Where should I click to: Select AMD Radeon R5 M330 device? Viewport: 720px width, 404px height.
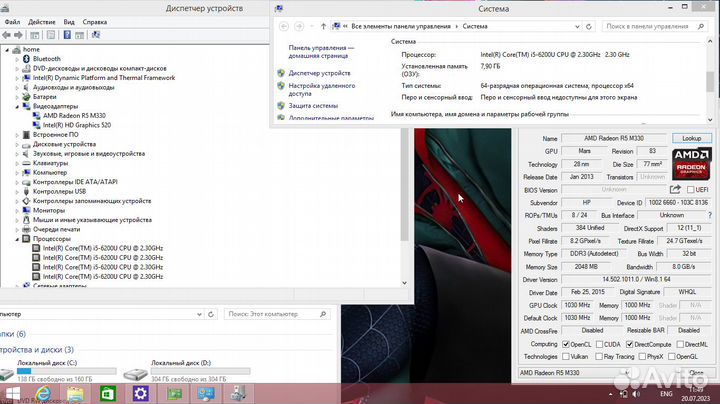click(x=74, y=116)
